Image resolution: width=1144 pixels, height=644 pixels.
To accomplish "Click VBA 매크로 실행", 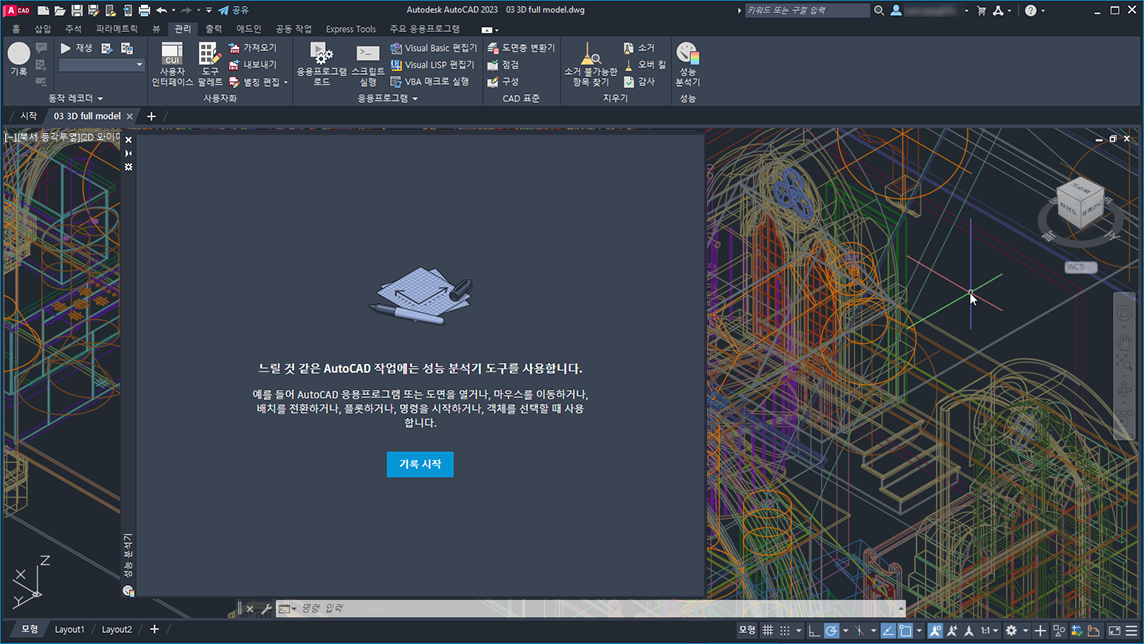I will coord(430,82).
